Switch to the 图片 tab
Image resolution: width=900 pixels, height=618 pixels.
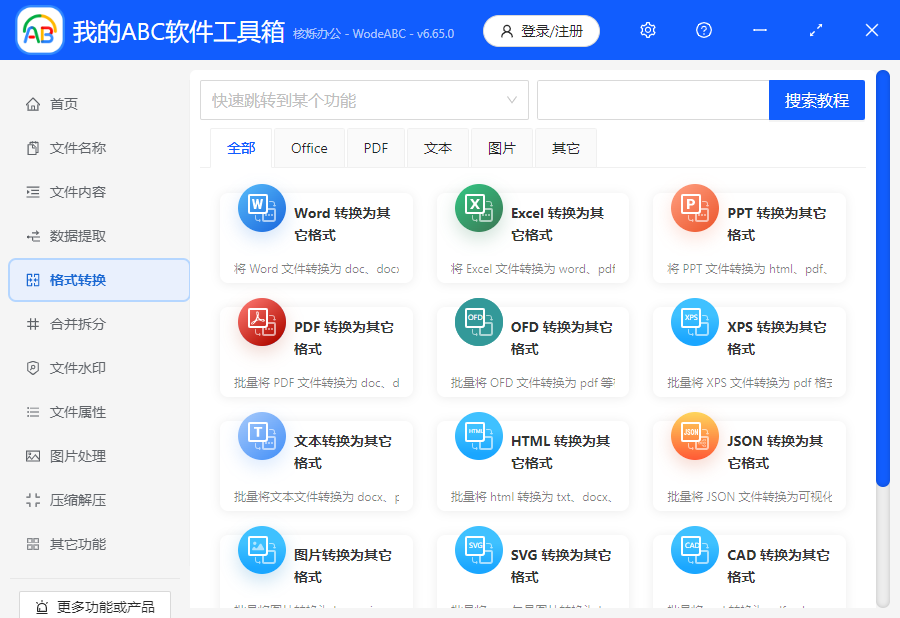502,148
